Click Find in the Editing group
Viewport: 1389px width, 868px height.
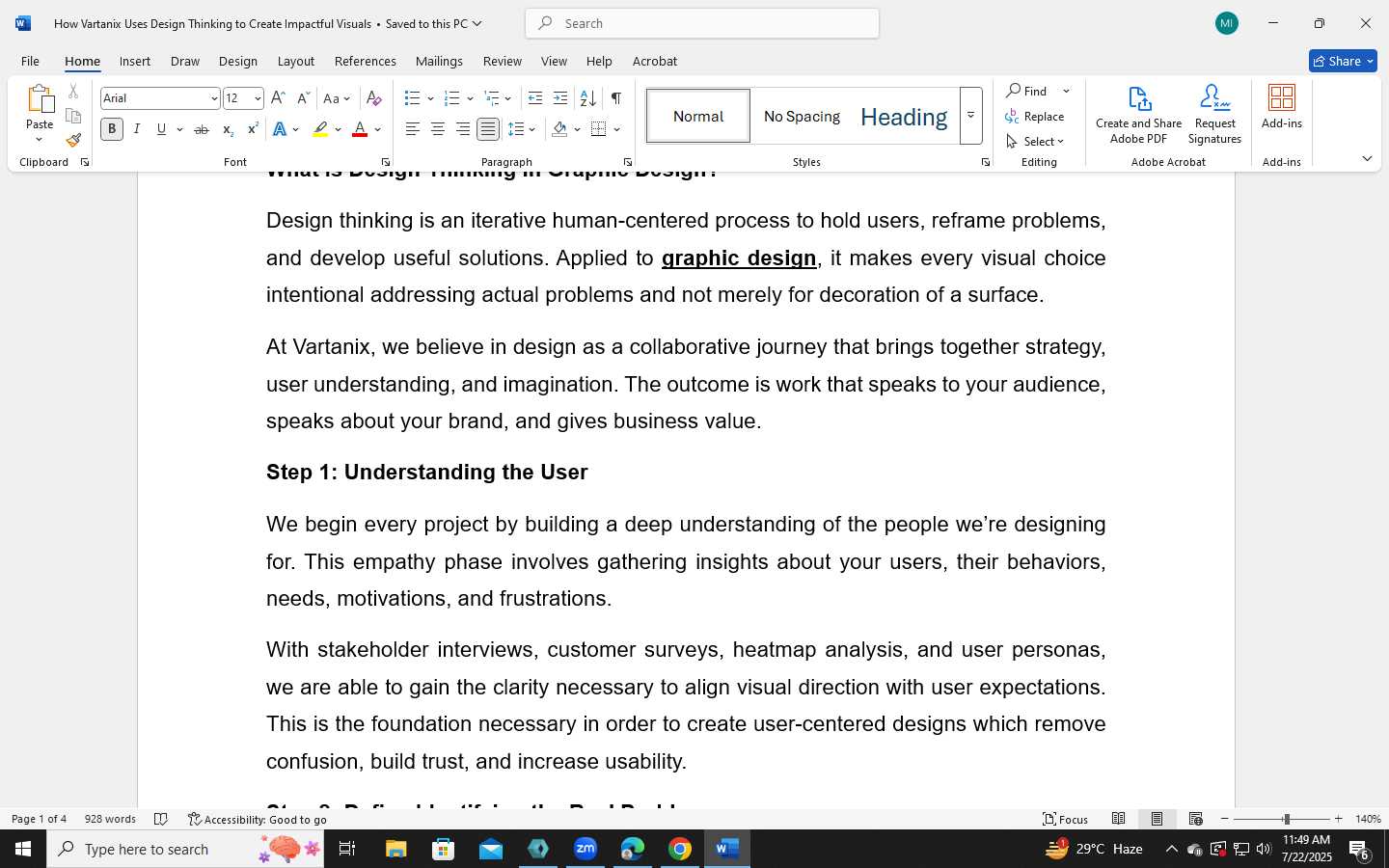click(x=1027, y=91)
